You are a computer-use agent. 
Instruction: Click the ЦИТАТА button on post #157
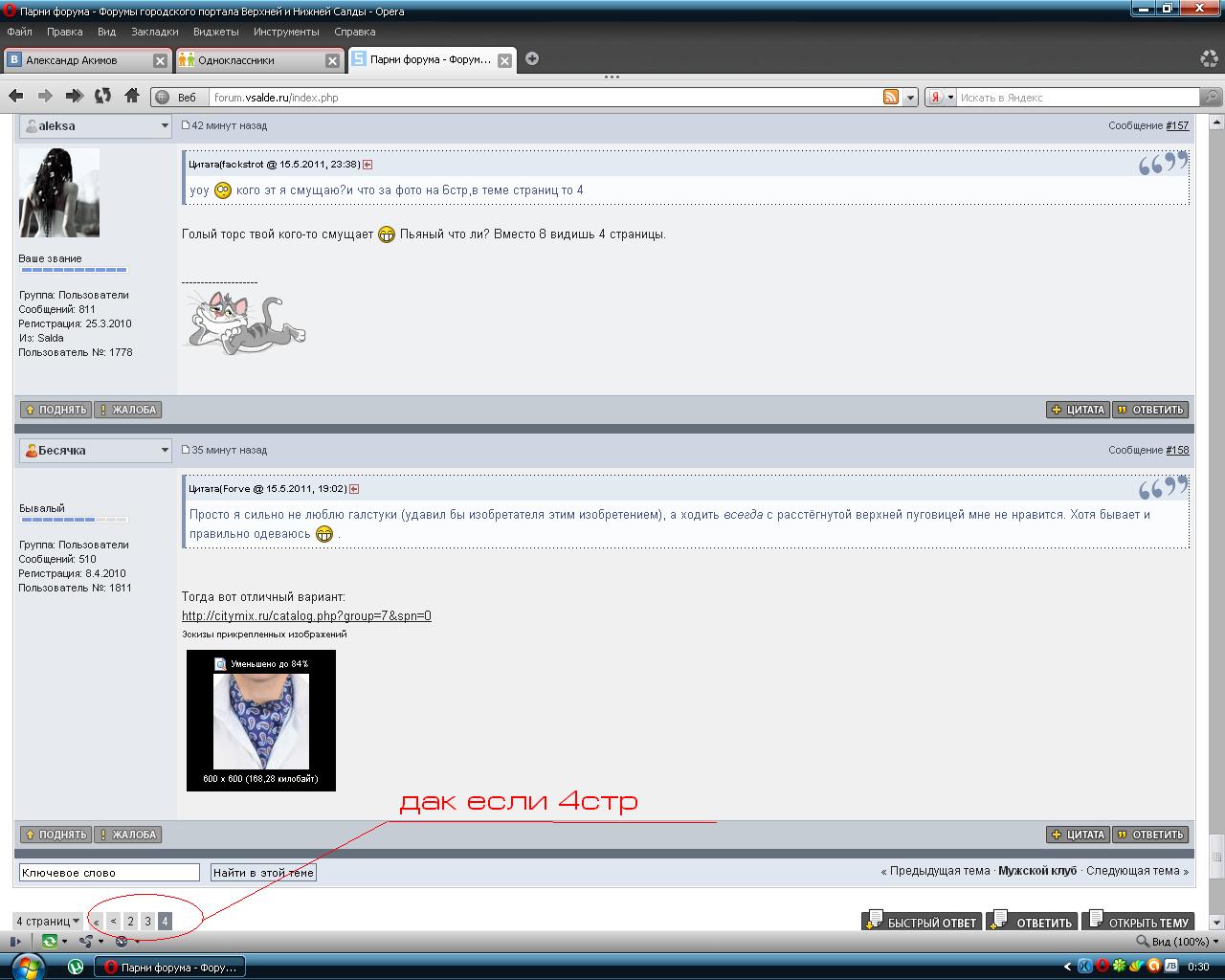pyautogui.click(x=1078, y=410)
